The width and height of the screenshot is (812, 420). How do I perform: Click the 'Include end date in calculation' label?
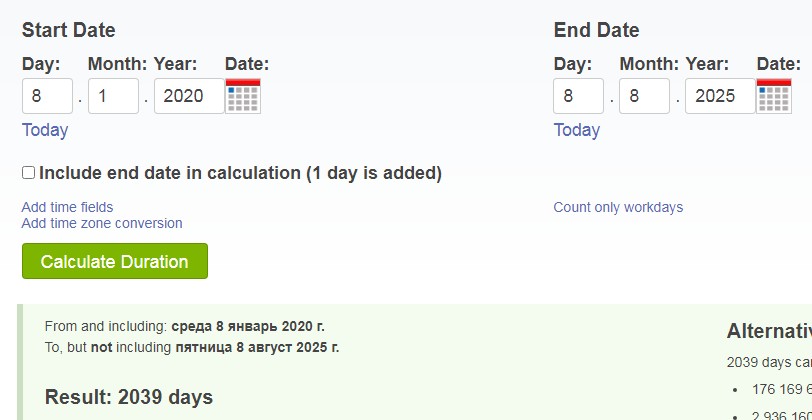point(240,173)
